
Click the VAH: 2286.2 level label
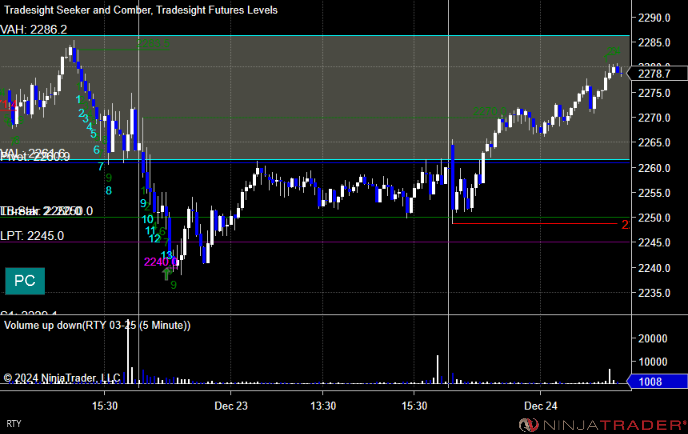[x=34, y=29]
